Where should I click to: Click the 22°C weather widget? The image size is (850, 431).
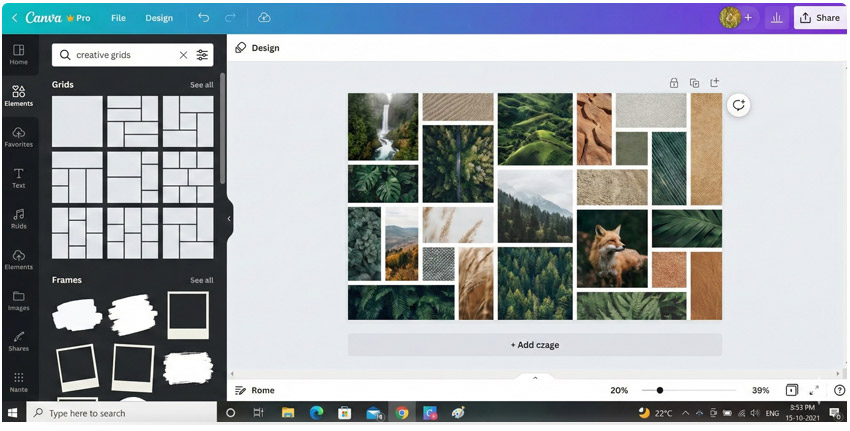click(655, 413)
